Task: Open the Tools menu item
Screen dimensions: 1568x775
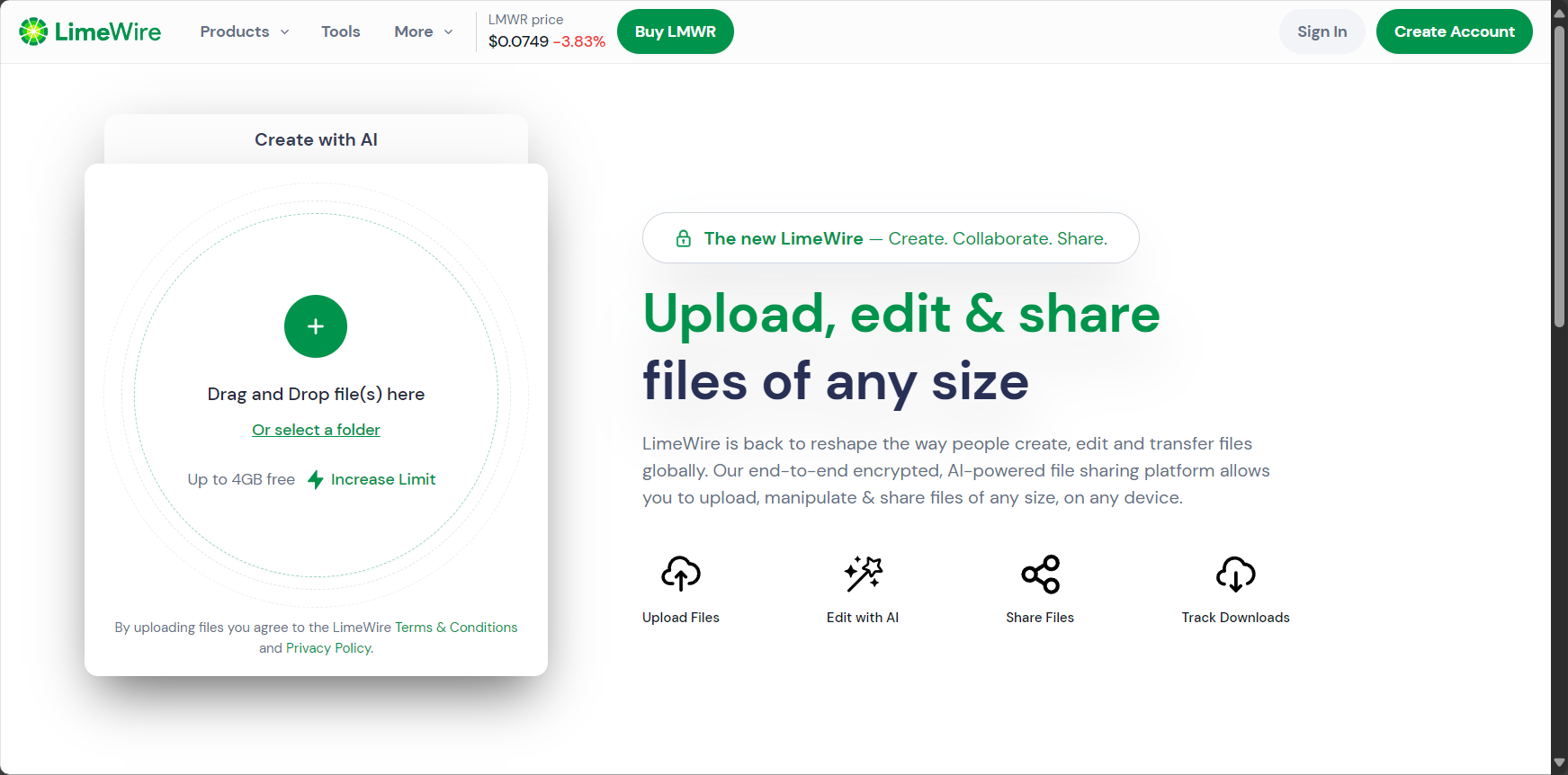Action: pos(341,31)
